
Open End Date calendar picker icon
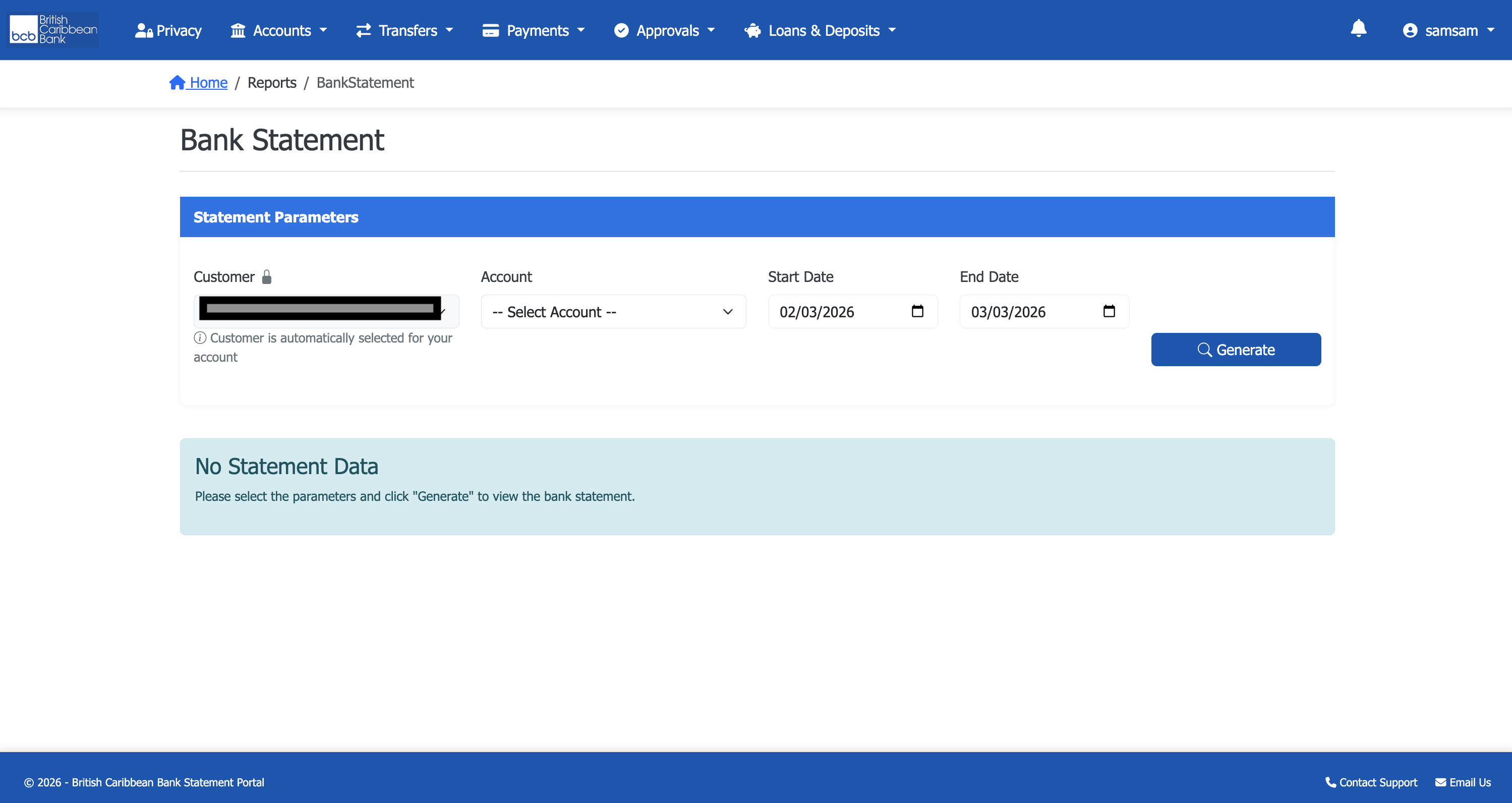(1109, 311)
